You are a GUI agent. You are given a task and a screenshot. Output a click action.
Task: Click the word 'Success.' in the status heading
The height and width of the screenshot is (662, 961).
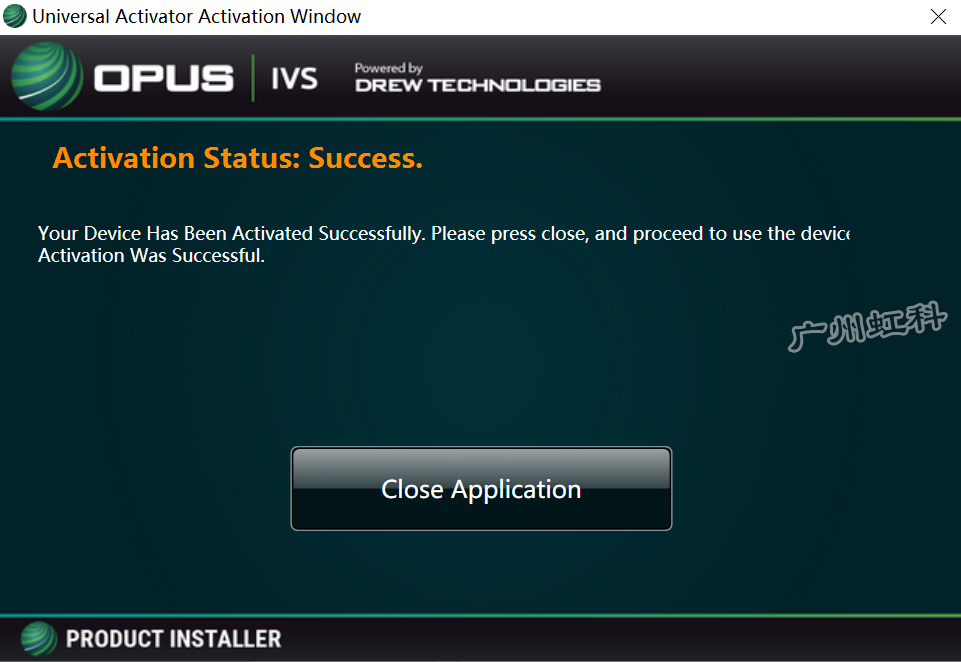pyautogui.click(x=365, y=158)
